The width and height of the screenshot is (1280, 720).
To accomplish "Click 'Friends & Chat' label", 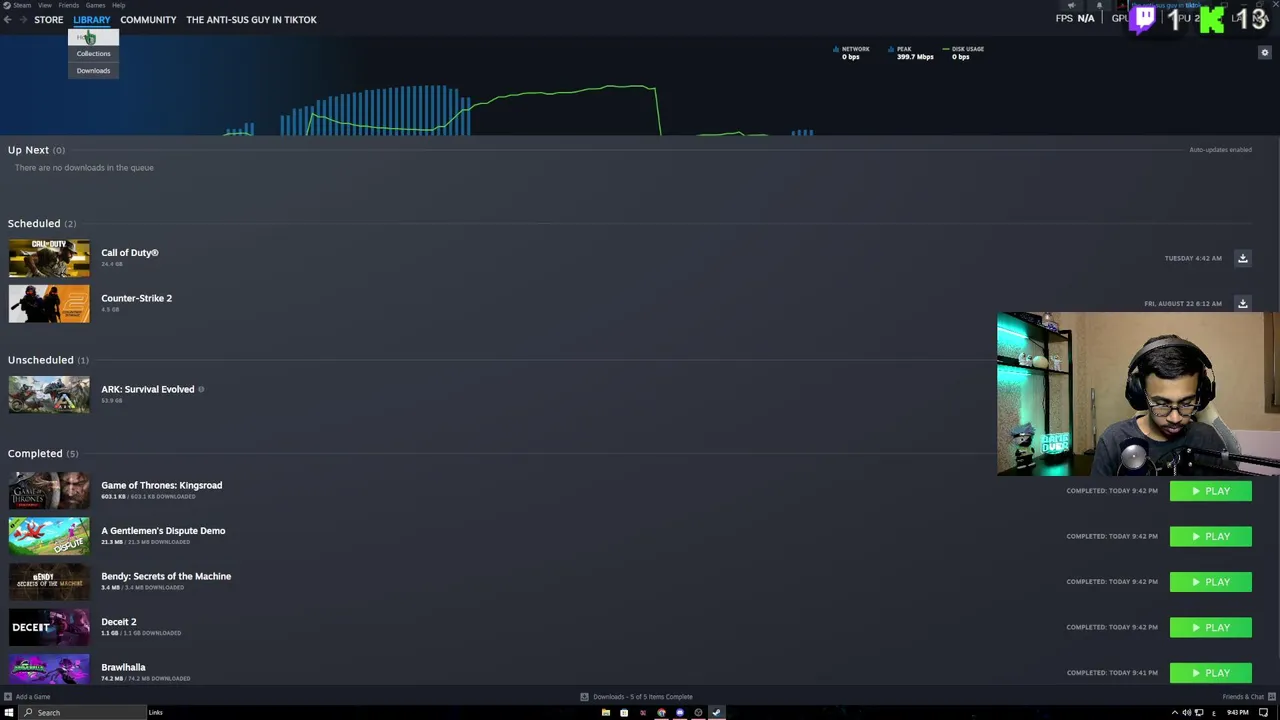I will click(1243, 697).
